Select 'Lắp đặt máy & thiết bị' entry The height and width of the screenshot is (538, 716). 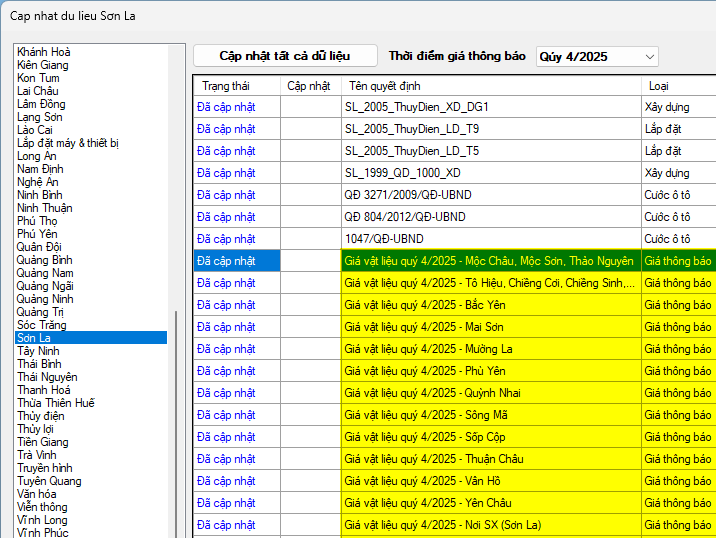[68, 143]
